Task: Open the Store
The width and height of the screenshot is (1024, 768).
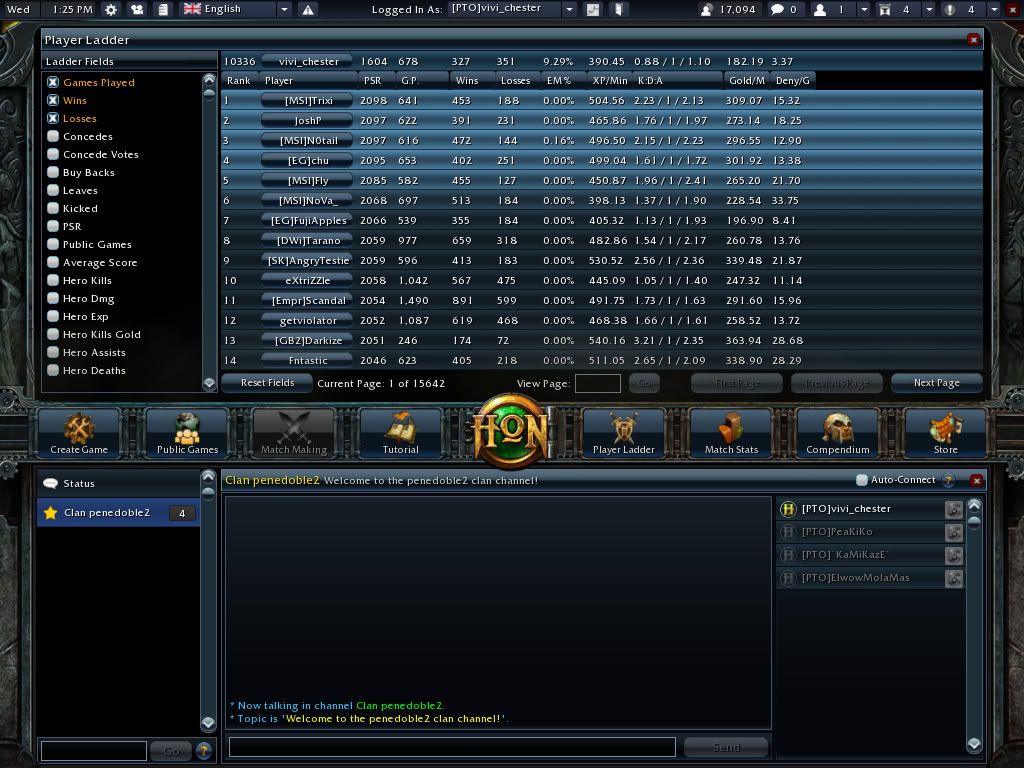Action: click(945, 432)
